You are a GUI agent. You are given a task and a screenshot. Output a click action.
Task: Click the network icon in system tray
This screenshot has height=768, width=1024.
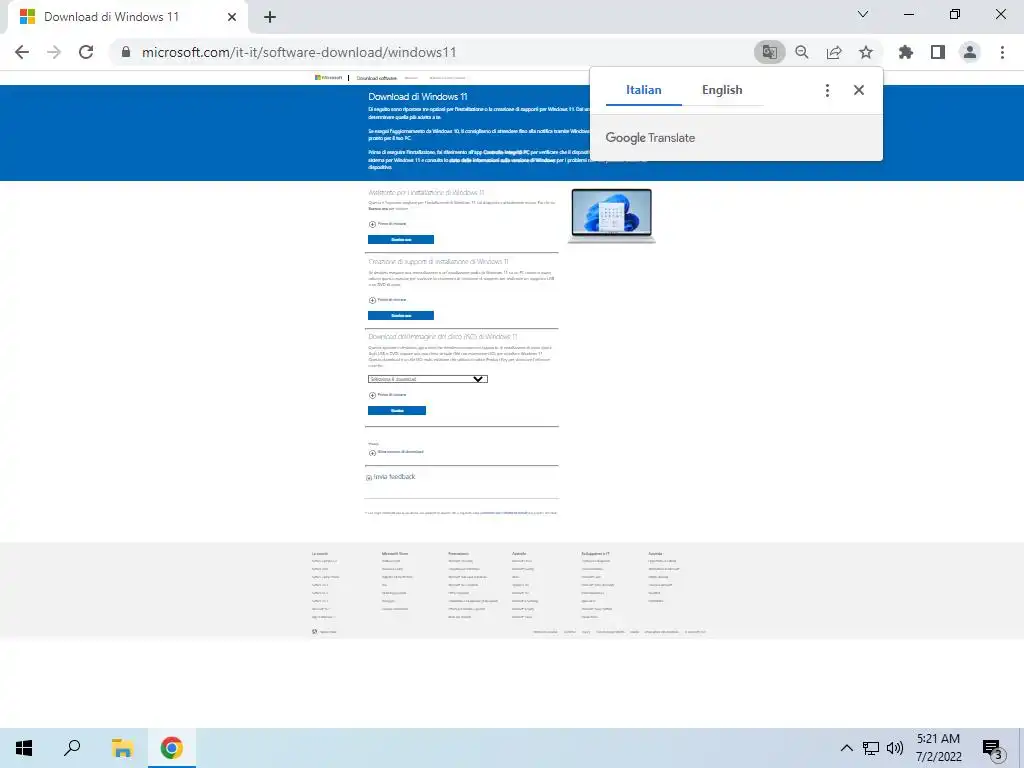click(871, 748)
